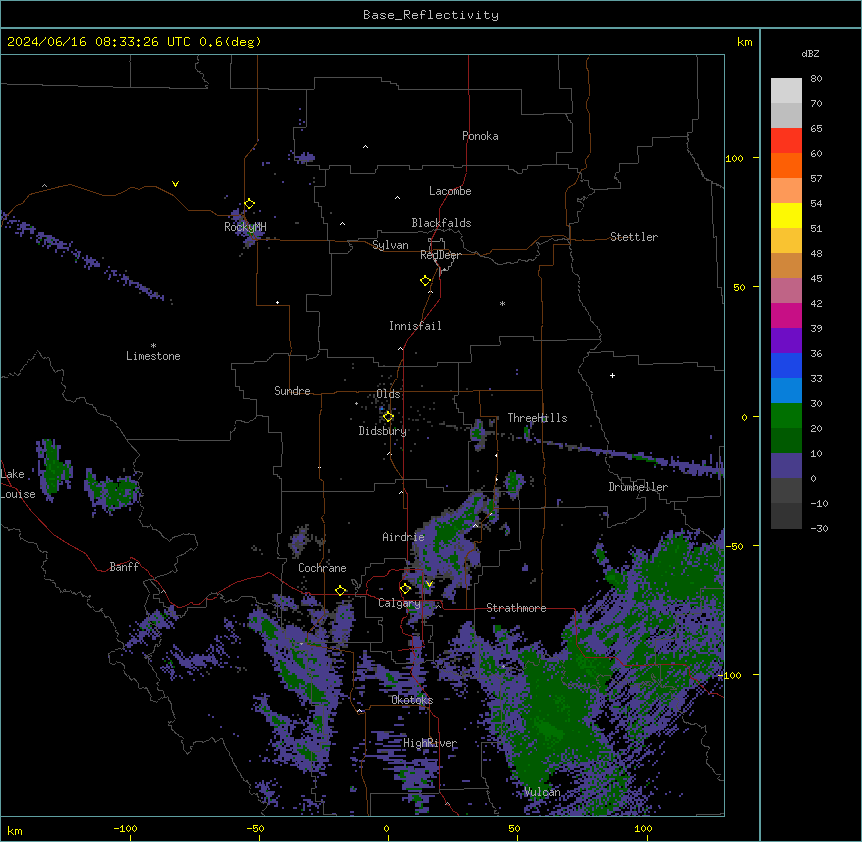Click the Didsbury town label

point(383,431)
